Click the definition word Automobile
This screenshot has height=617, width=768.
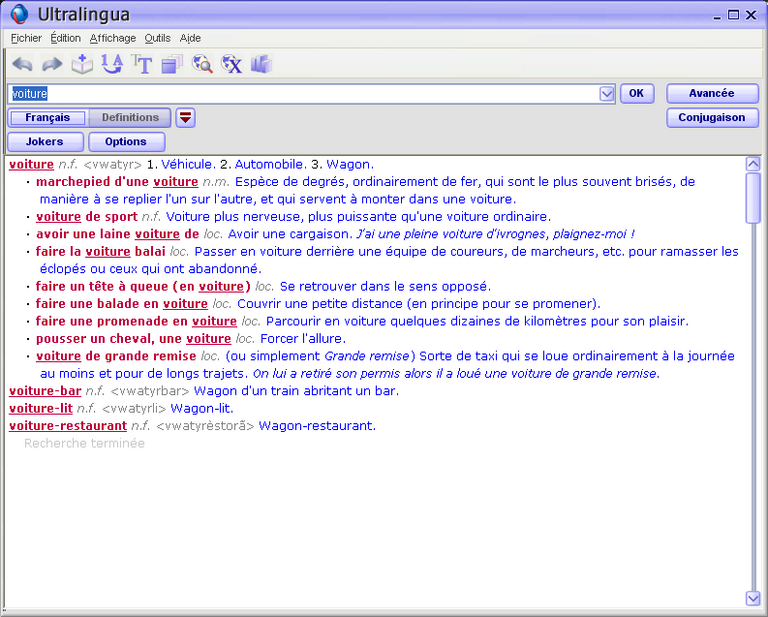click(268, 165)
